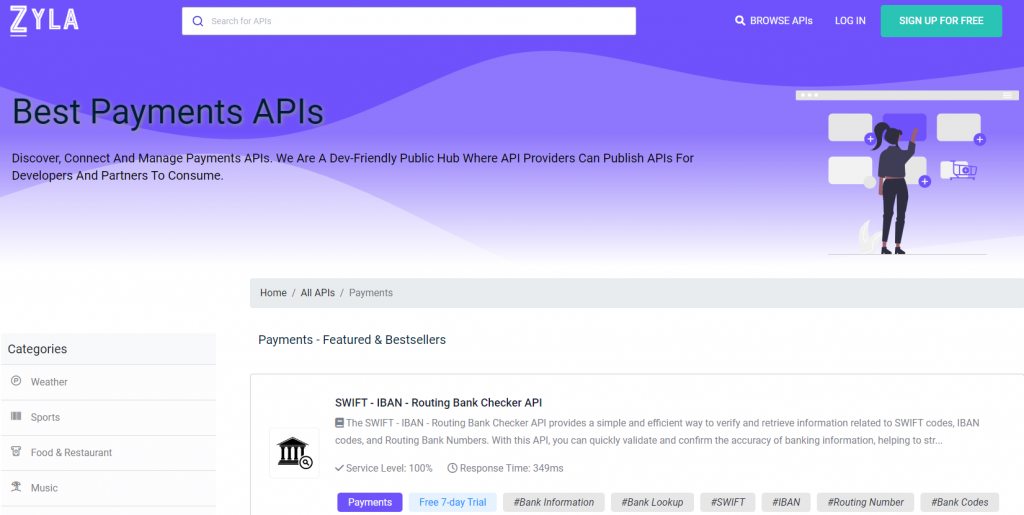This screenshot has width=1024, height=515.
Task: Click SIGN UP FOR FREE button
Action: coord(941,21)
